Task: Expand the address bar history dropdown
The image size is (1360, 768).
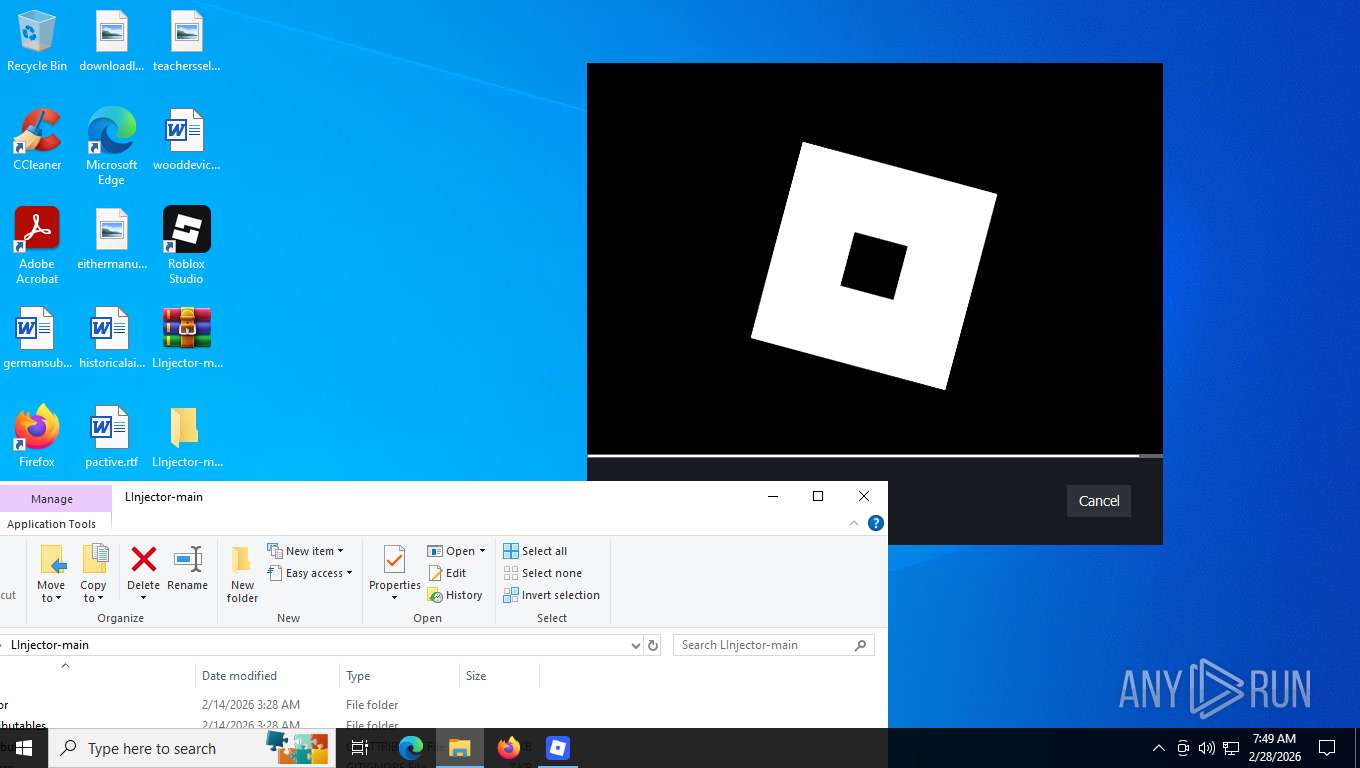Action: (x=635, y=646)
